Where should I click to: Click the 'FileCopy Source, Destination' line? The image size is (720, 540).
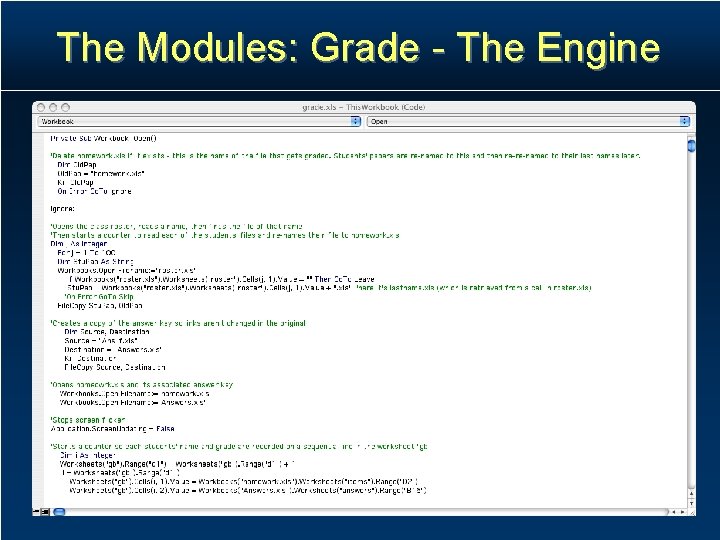115,367
